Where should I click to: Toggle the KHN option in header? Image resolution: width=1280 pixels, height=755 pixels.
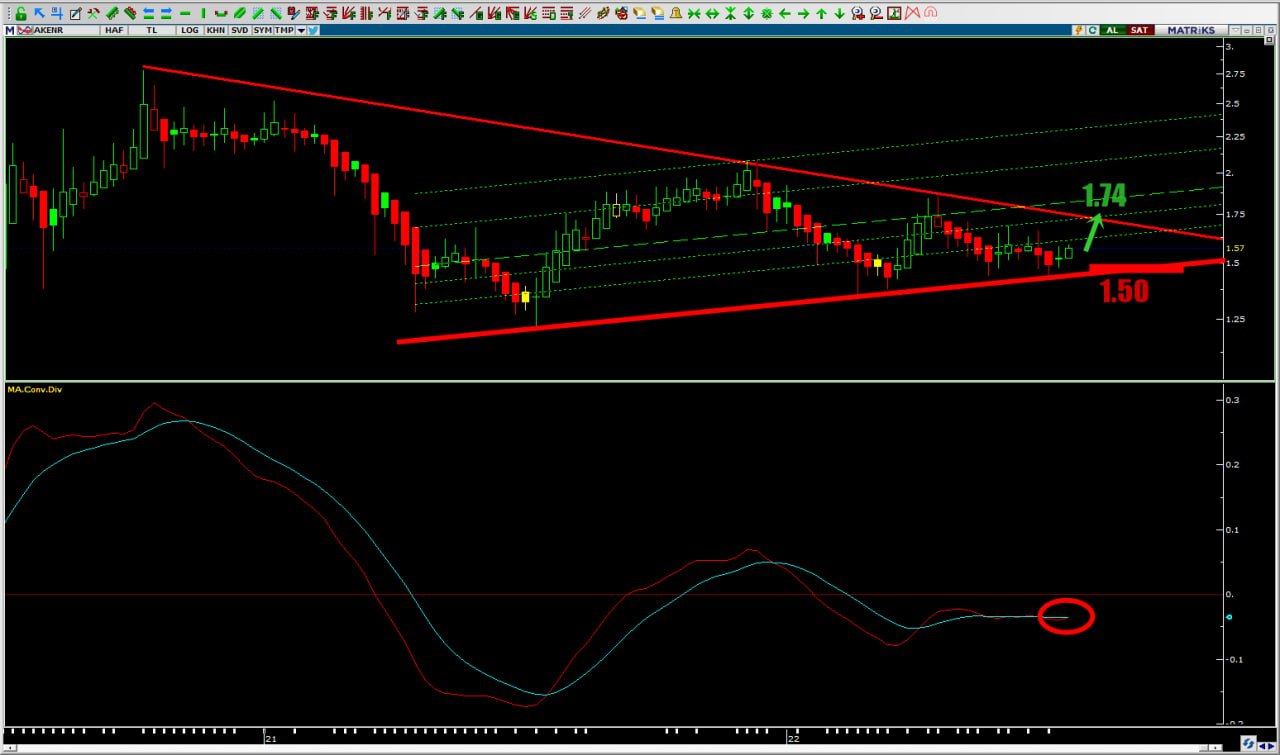coord(215,30)
